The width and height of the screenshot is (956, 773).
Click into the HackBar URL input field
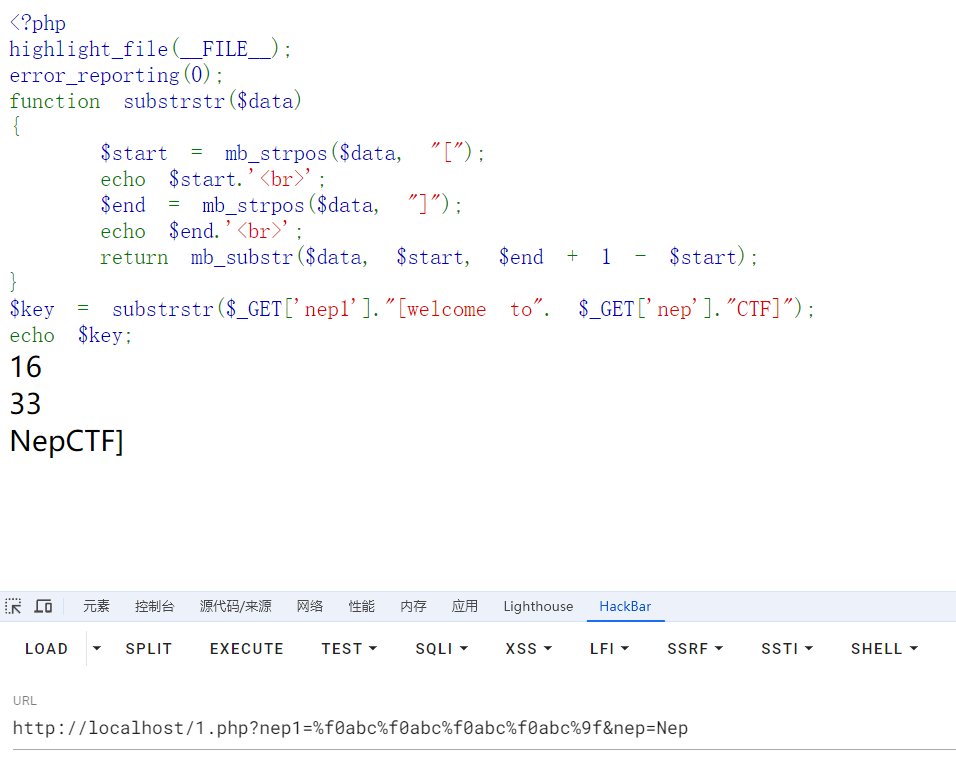click(x=480, y=728)
